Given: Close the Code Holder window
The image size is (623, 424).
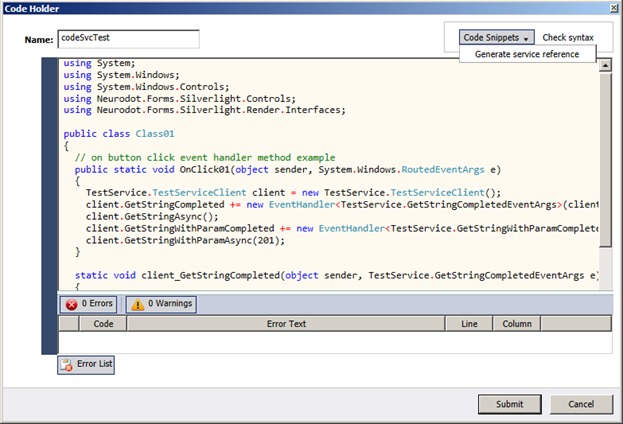Looking at the screenshot, I should pyautogui.click(x=614, y=8).
